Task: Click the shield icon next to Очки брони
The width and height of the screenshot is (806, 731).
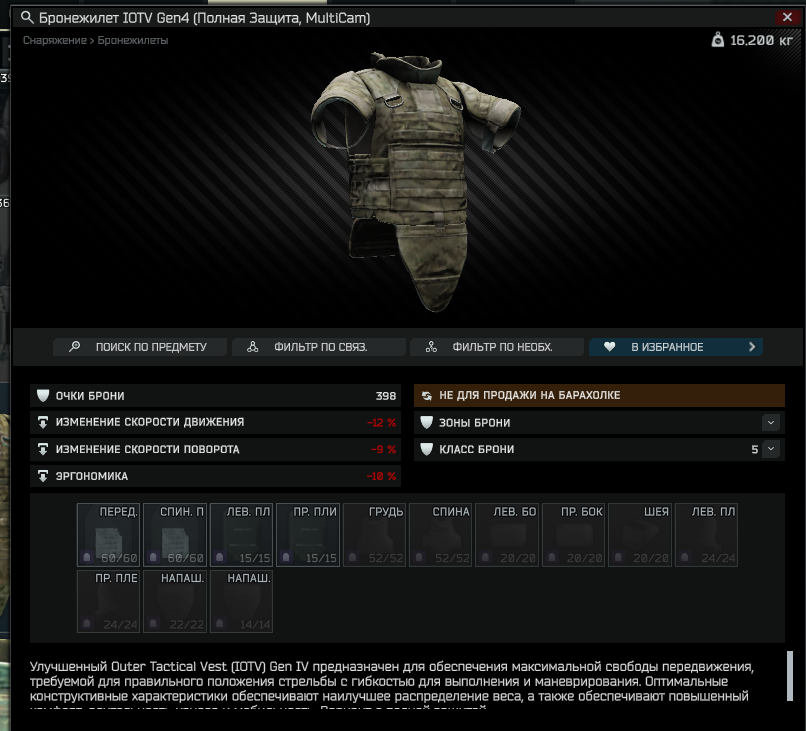Action: (x=43, y=395)
